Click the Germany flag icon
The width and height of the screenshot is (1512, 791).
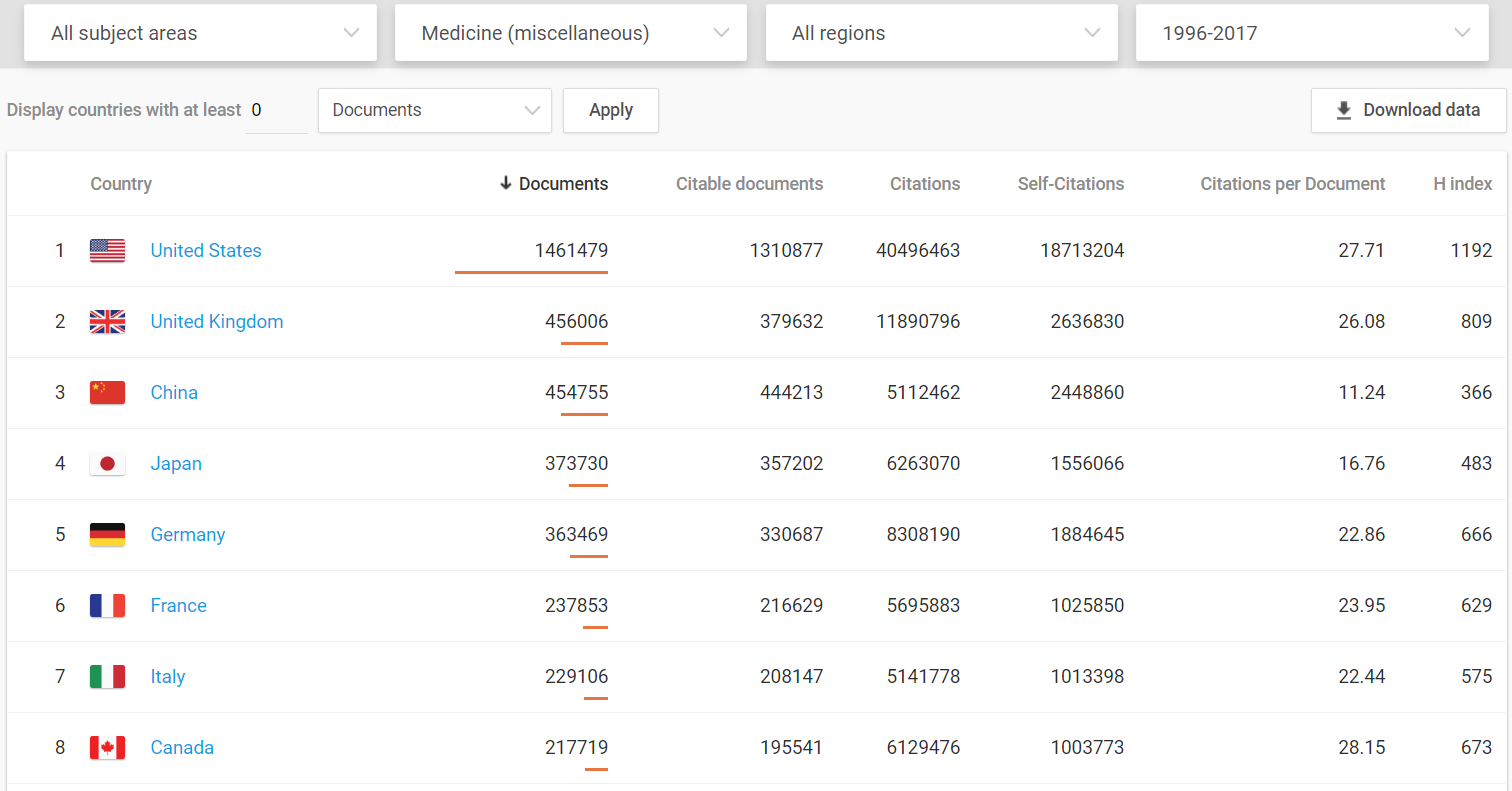107,535
